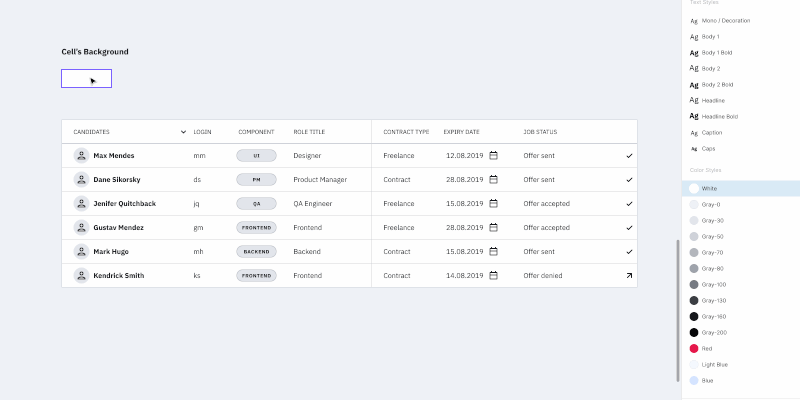Click the QA component tag
Viewport: 800px width, 400px height.
256,204
